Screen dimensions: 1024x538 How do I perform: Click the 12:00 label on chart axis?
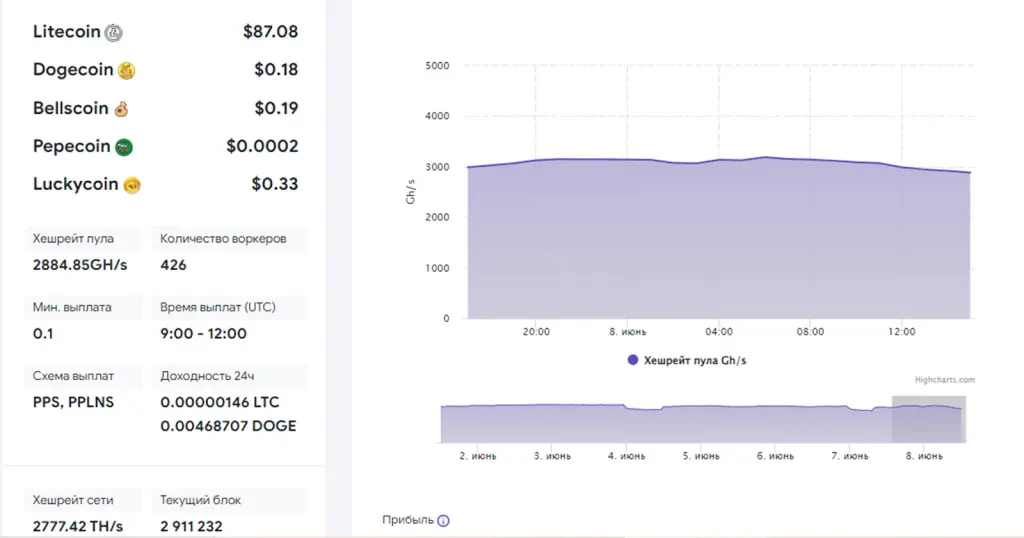[901, 332]
